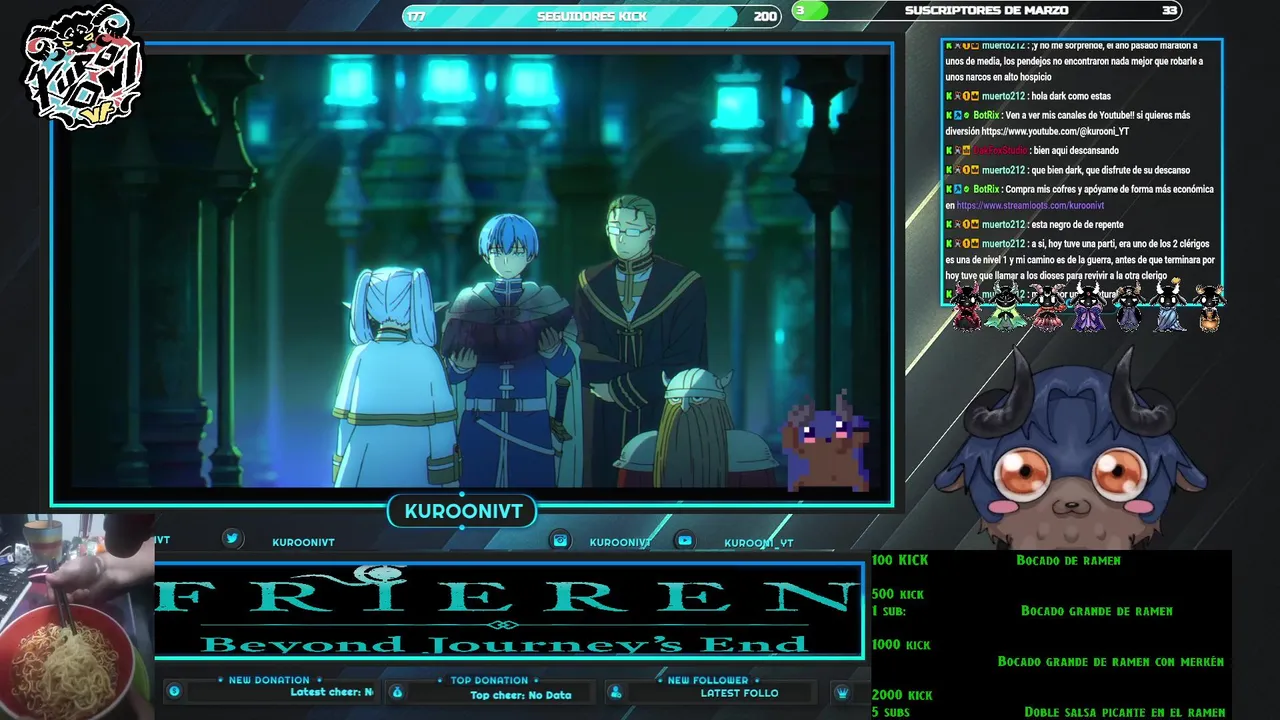Click the Frieren Beyond Journey's End banner
The height and width of the screenshot is (720, 1280).
tap(509, 610)
